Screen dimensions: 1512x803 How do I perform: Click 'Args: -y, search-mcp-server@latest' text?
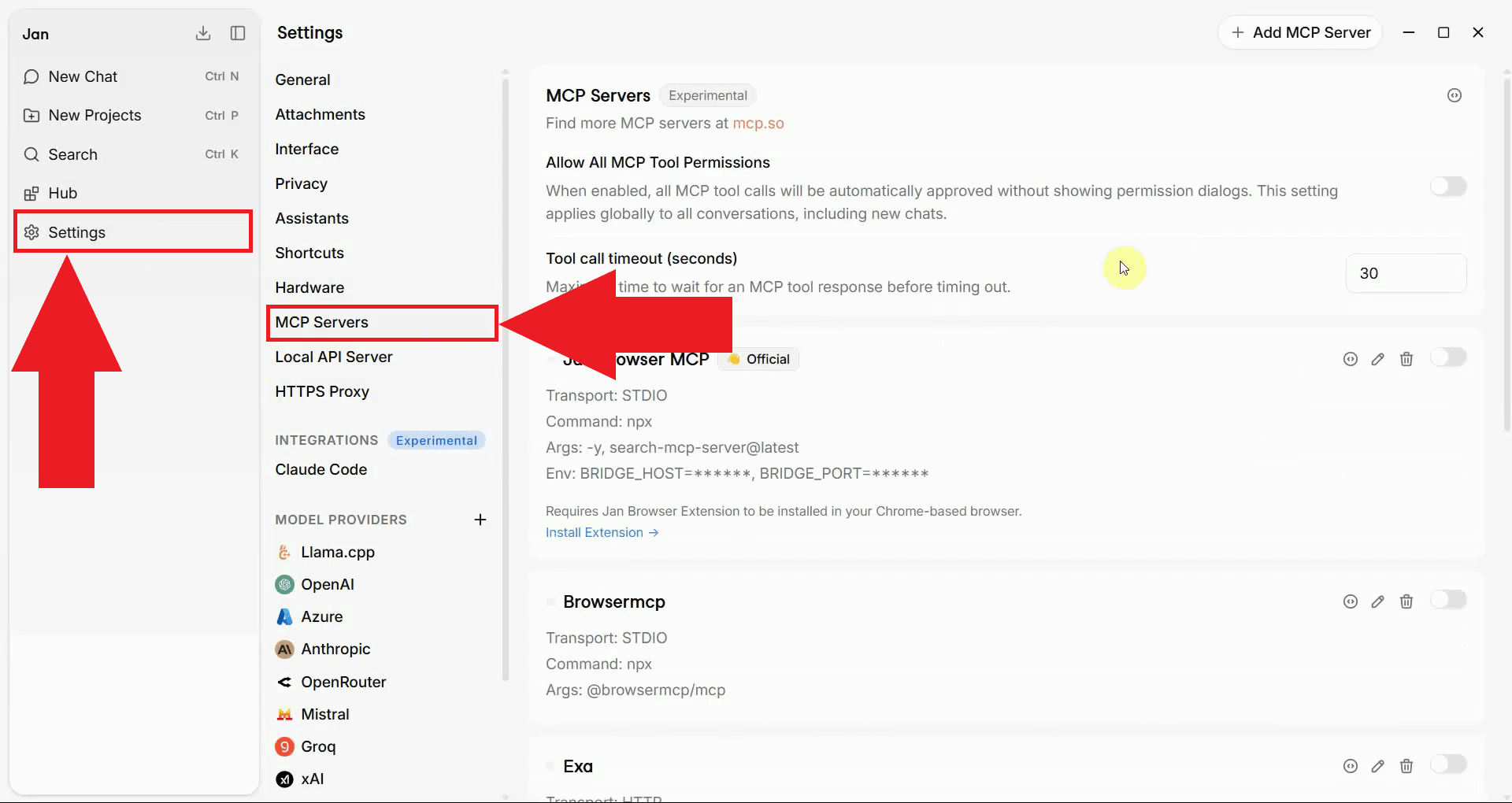coord(672,447)
